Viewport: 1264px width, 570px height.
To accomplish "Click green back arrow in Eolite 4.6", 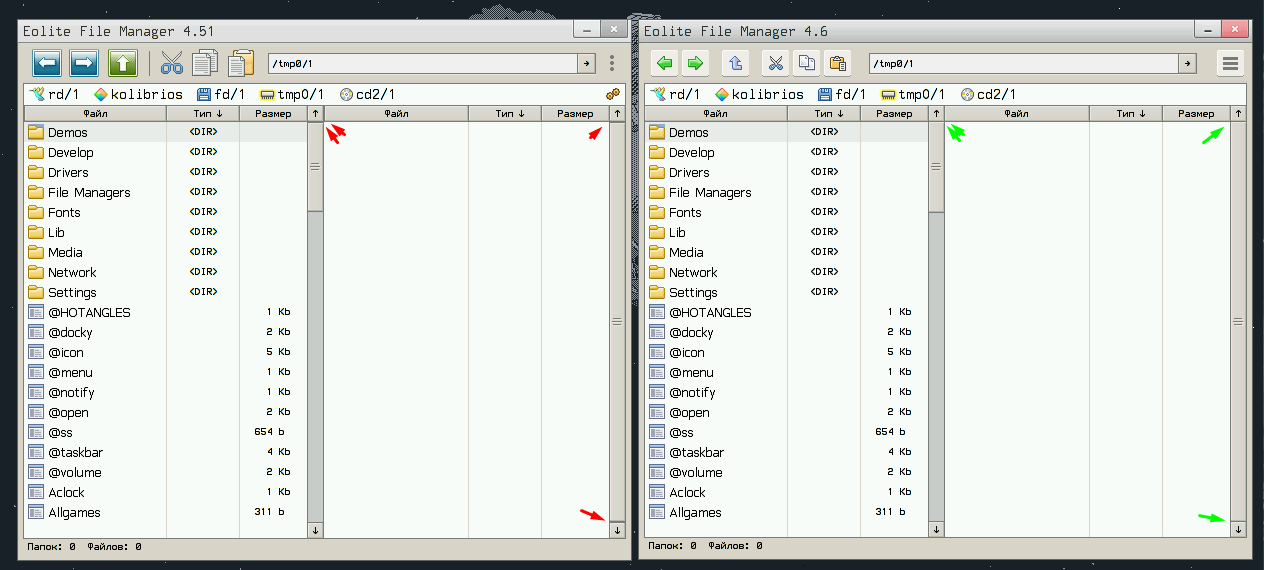I will click(664, 64).
